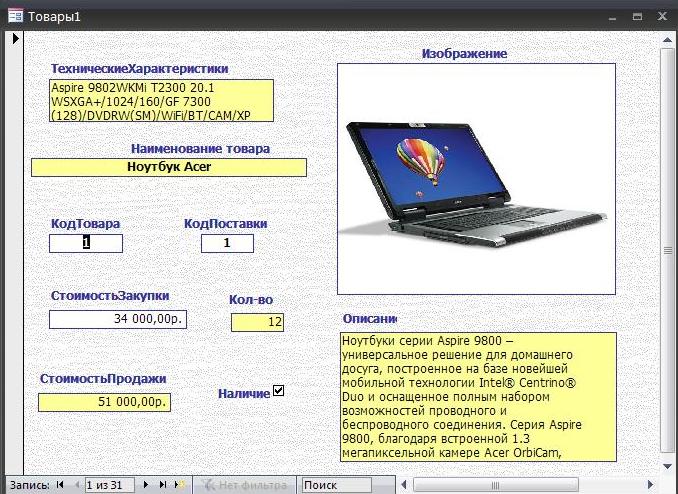Click the КодПоставки field
The width and height of the screenshot is (678, 494).
pyautogui.click(x=227, y=243)
